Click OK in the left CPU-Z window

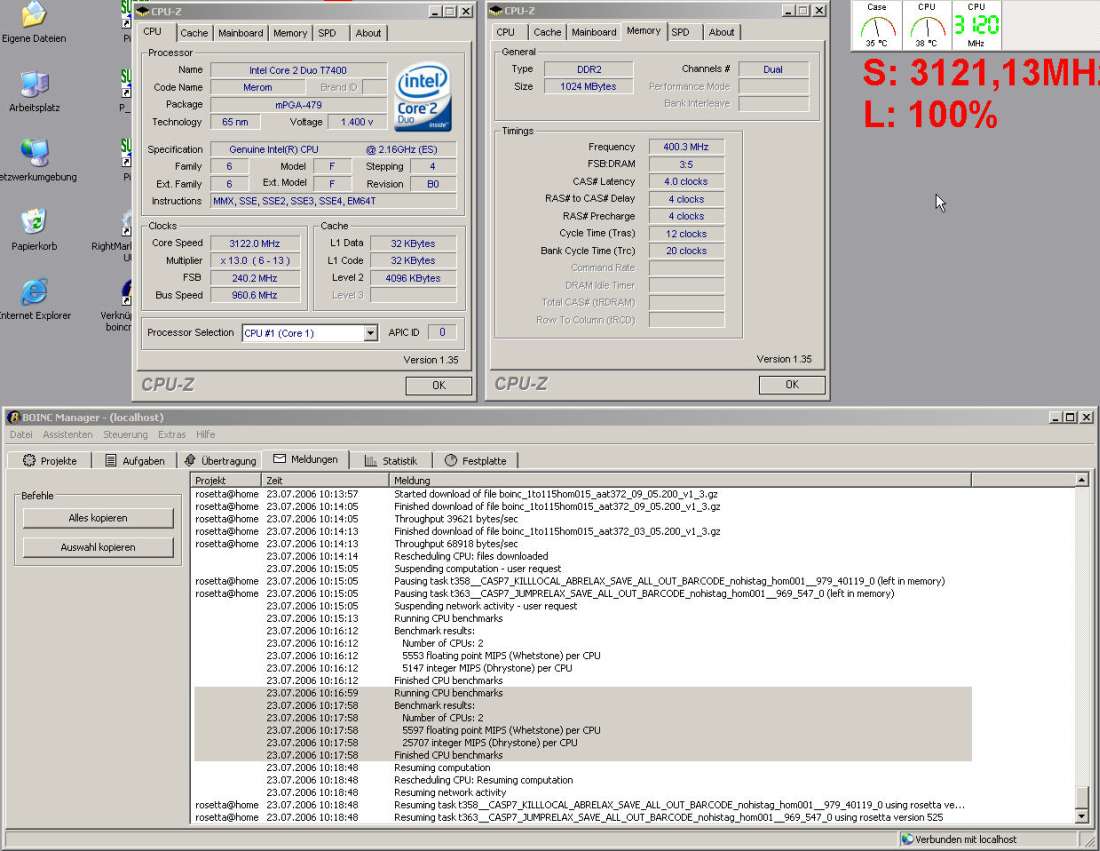[438, 385]
